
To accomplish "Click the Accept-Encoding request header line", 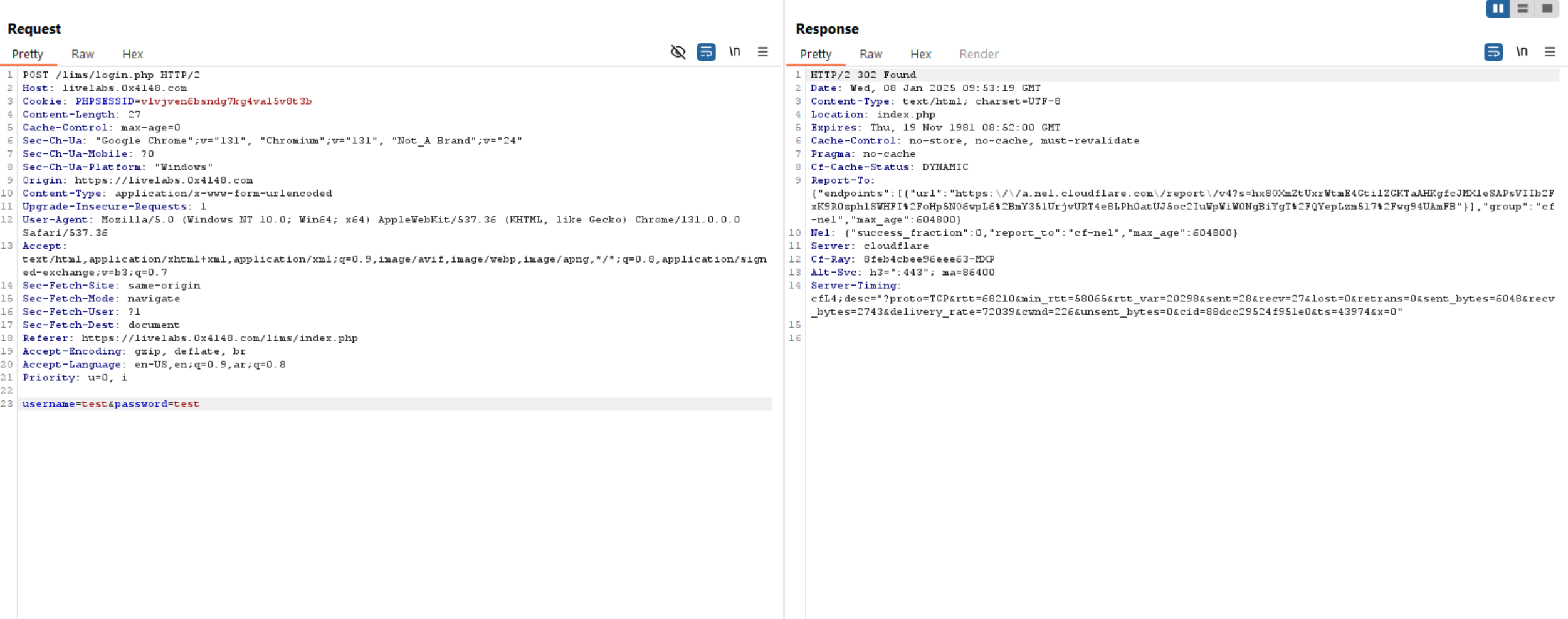I will click(x=134, y=351).
